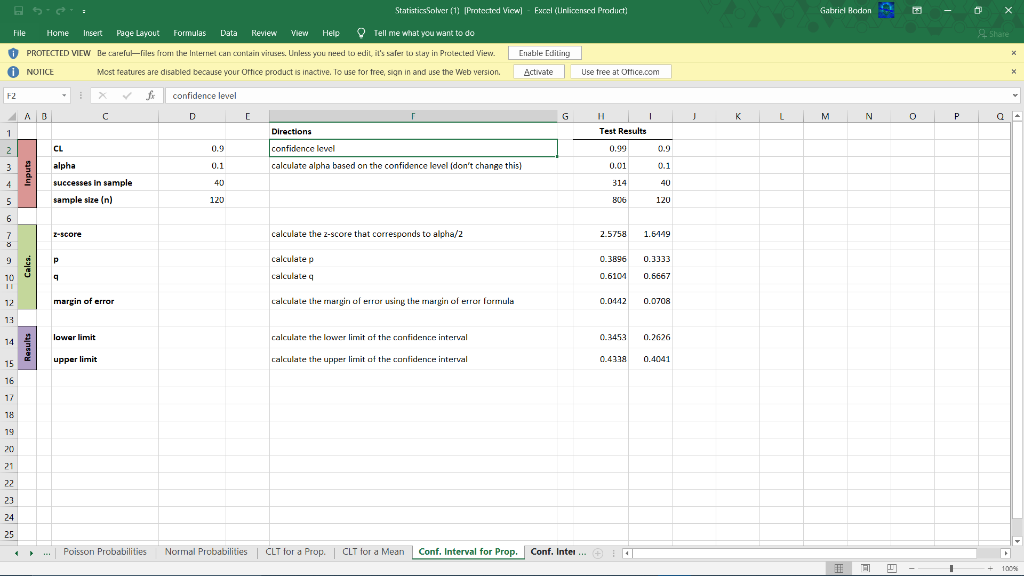Image resolution: width=1024 pixels, height=576 pixels.
Task: Select test result cell 0.4338
Action: pyautogui.click(x=601, y=359)
